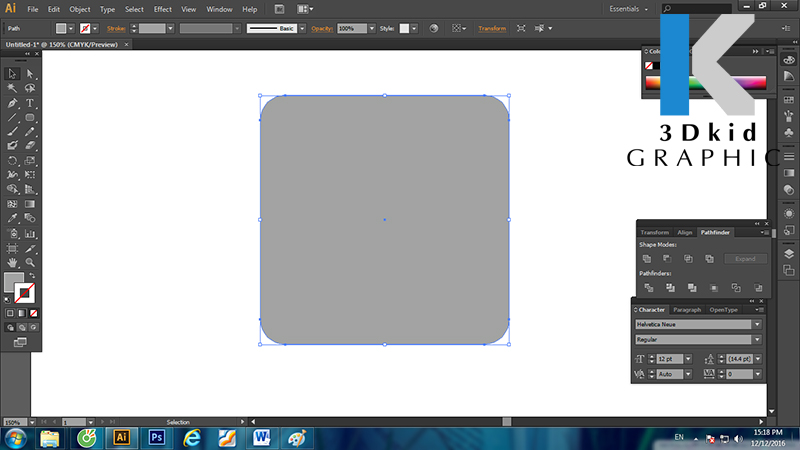800x450 pixels.
Task: Expand the stroke weight dropdown
Action: point(170,29)
